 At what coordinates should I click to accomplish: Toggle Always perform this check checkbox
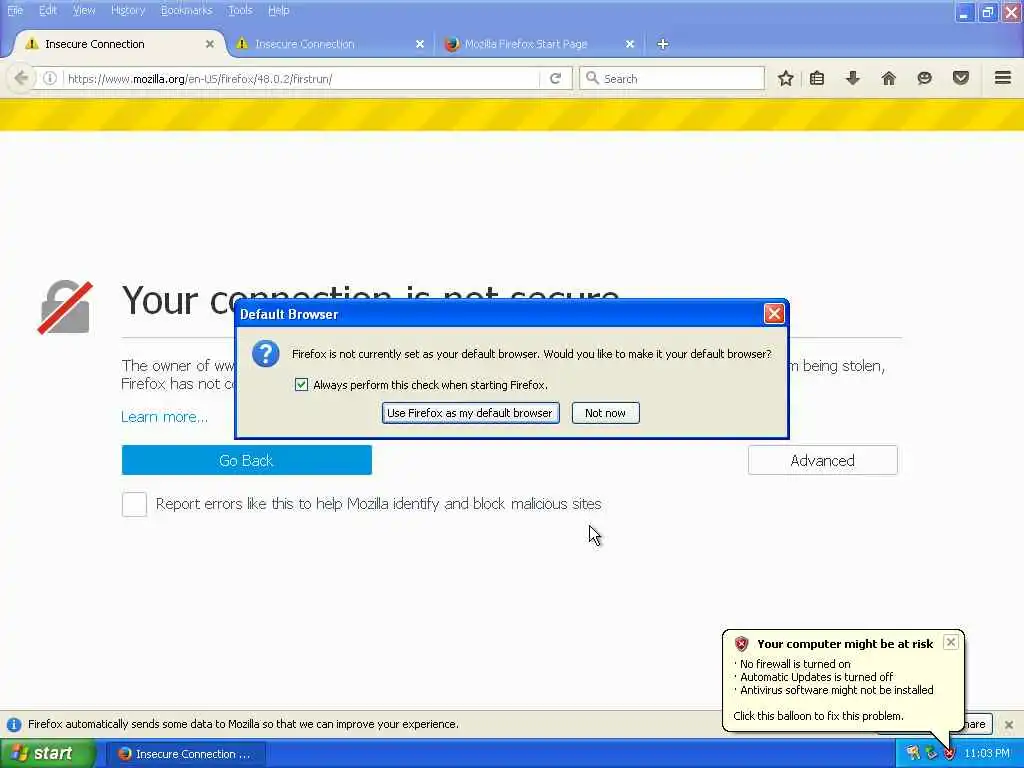[301, 385]
